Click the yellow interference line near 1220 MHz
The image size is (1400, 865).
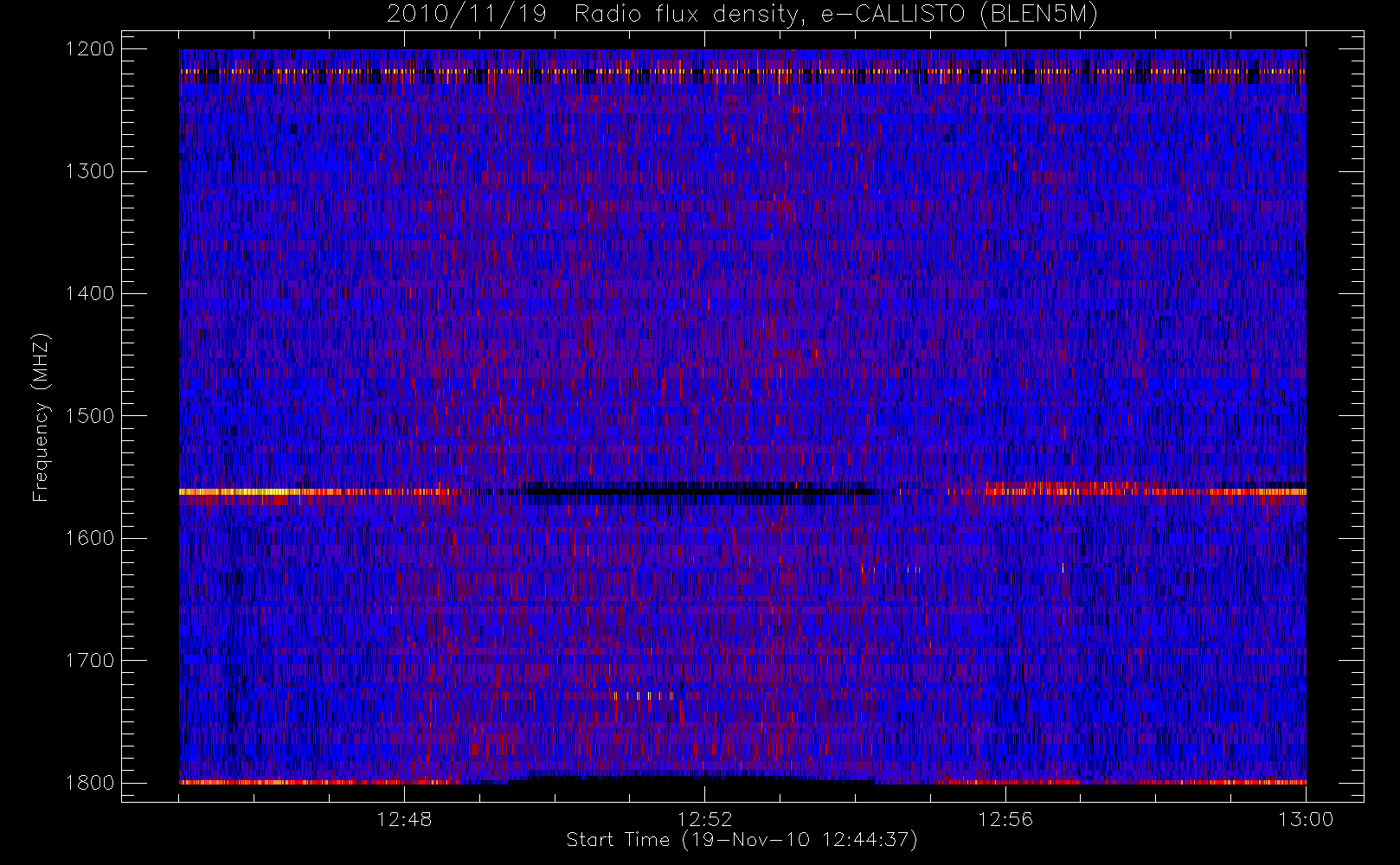[742, 71]
